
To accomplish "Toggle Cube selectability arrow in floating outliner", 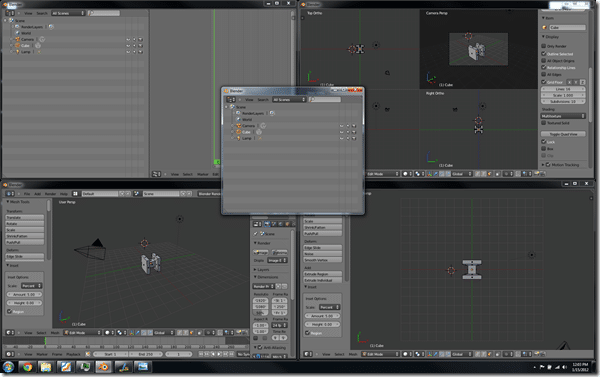I will [348, 132].
